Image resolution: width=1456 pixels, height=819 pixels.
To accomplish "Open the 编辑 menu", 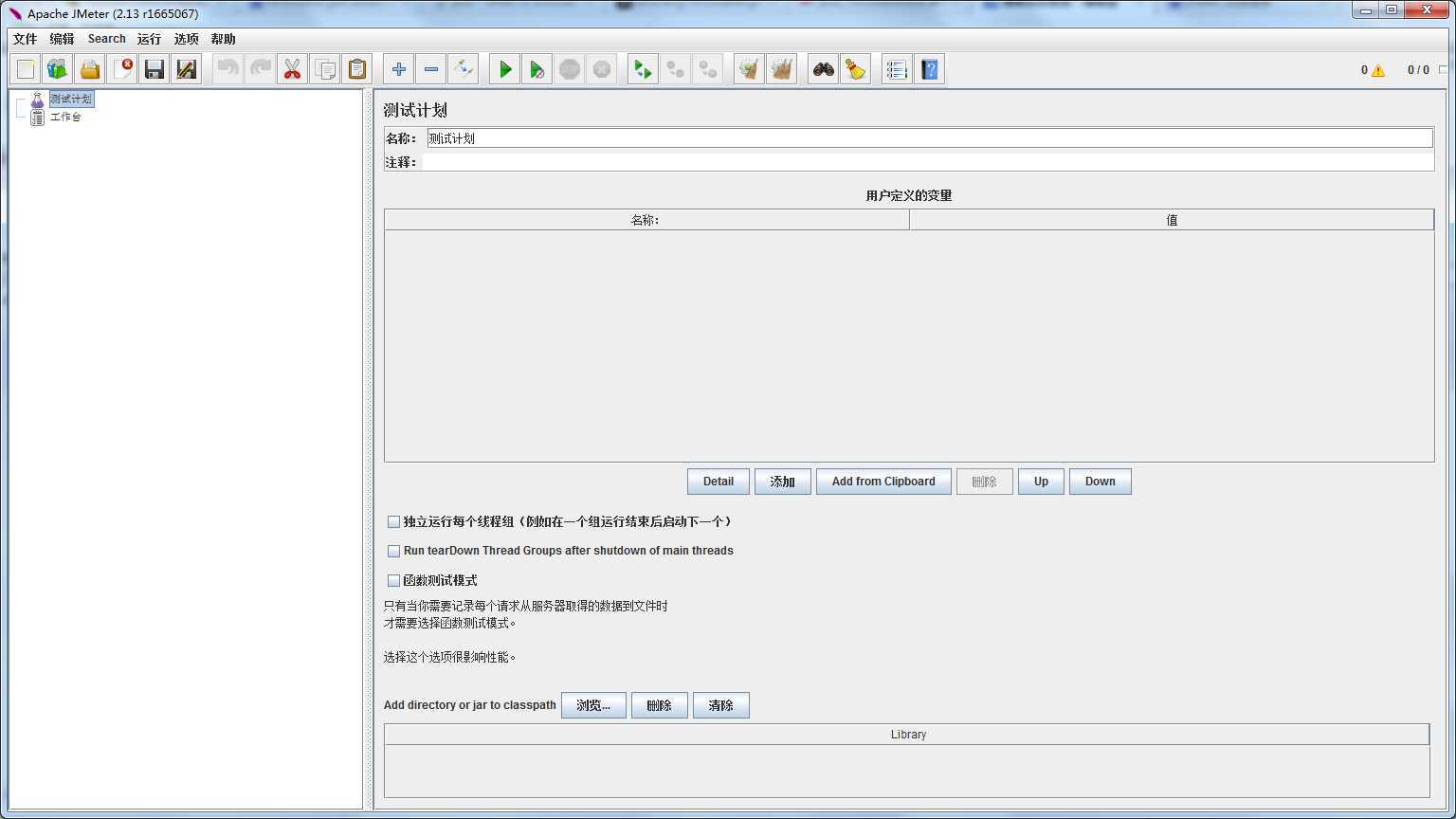I will click(62, 39).
